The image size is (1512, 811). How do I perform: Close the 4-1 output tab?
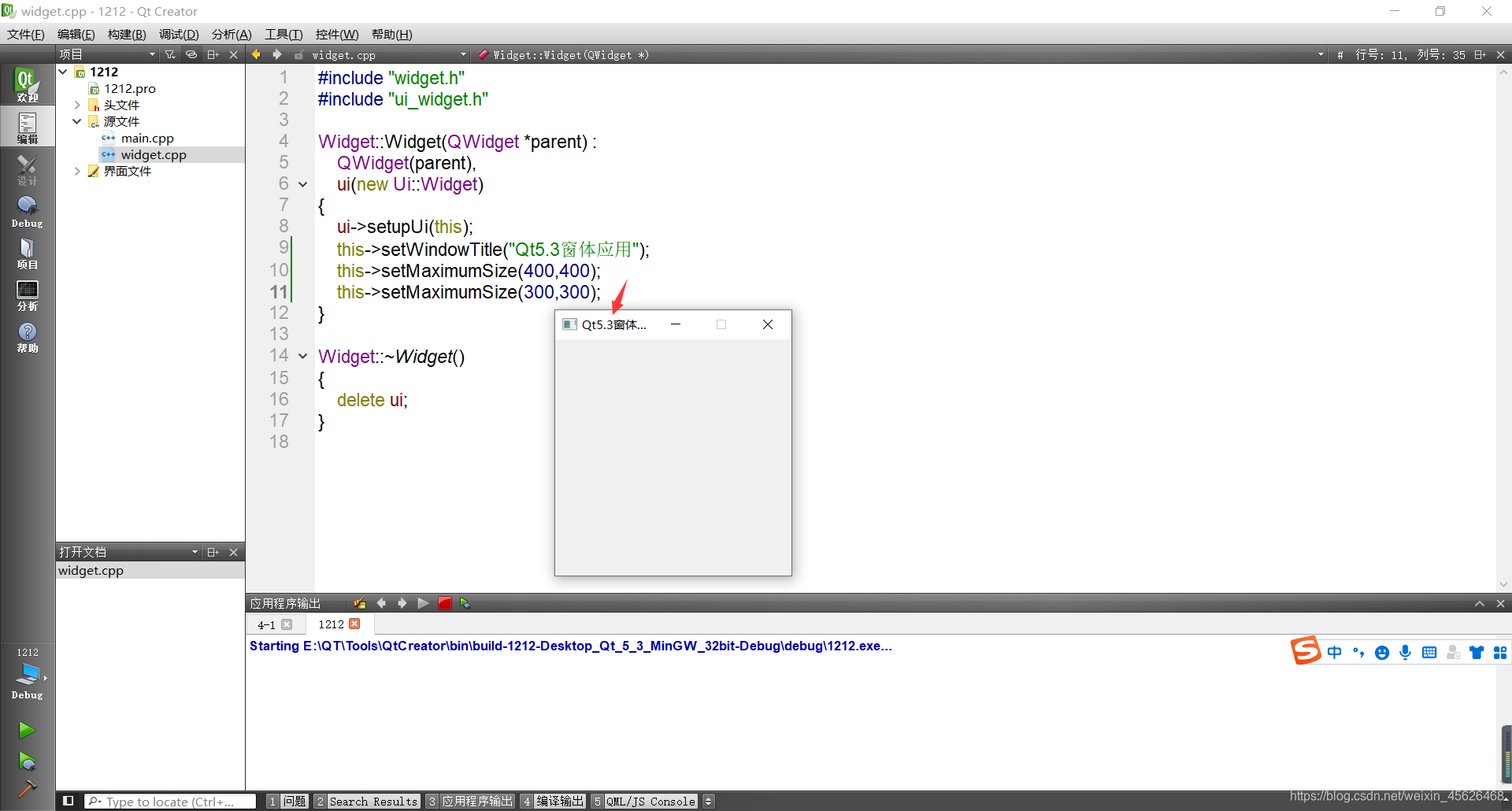(x=287, y=624)
